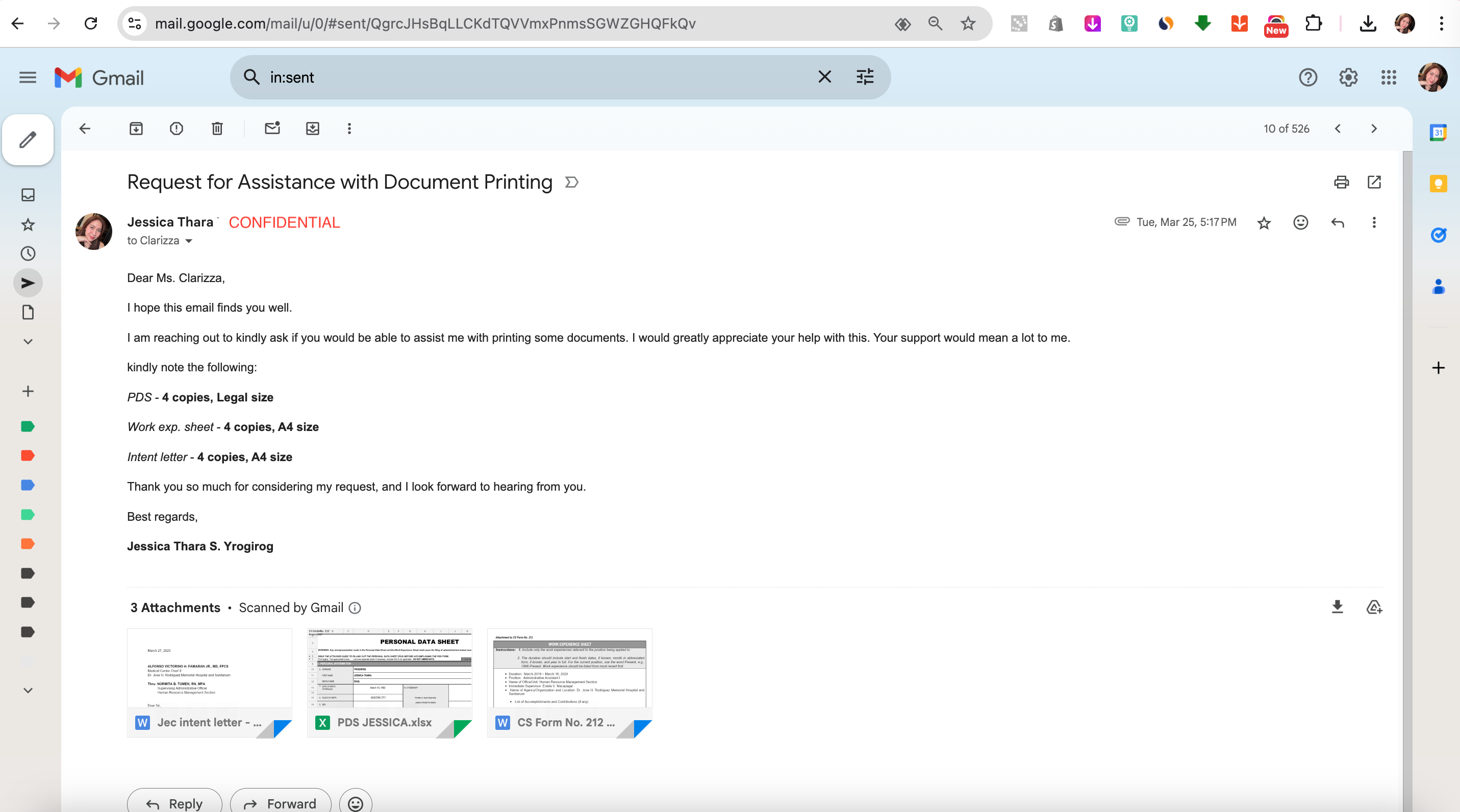The height and width of the screenshot is (812, 1460).
Task: Toggle the importance marker beside subject
Action: pyautogui.click(x=571, y=183)
